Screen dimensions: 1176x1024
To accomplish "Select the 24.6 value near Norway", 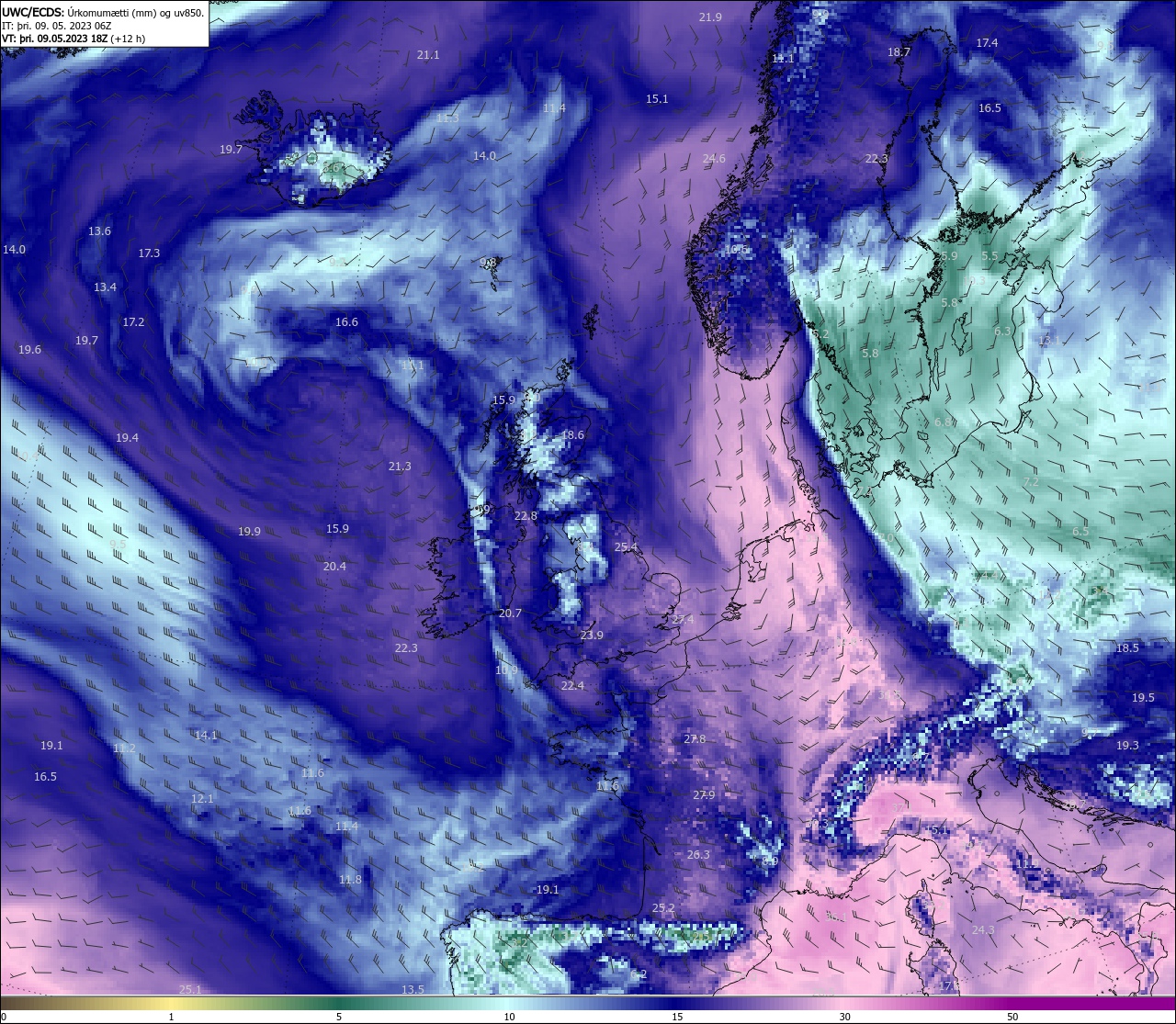I will tap(714, 159).
